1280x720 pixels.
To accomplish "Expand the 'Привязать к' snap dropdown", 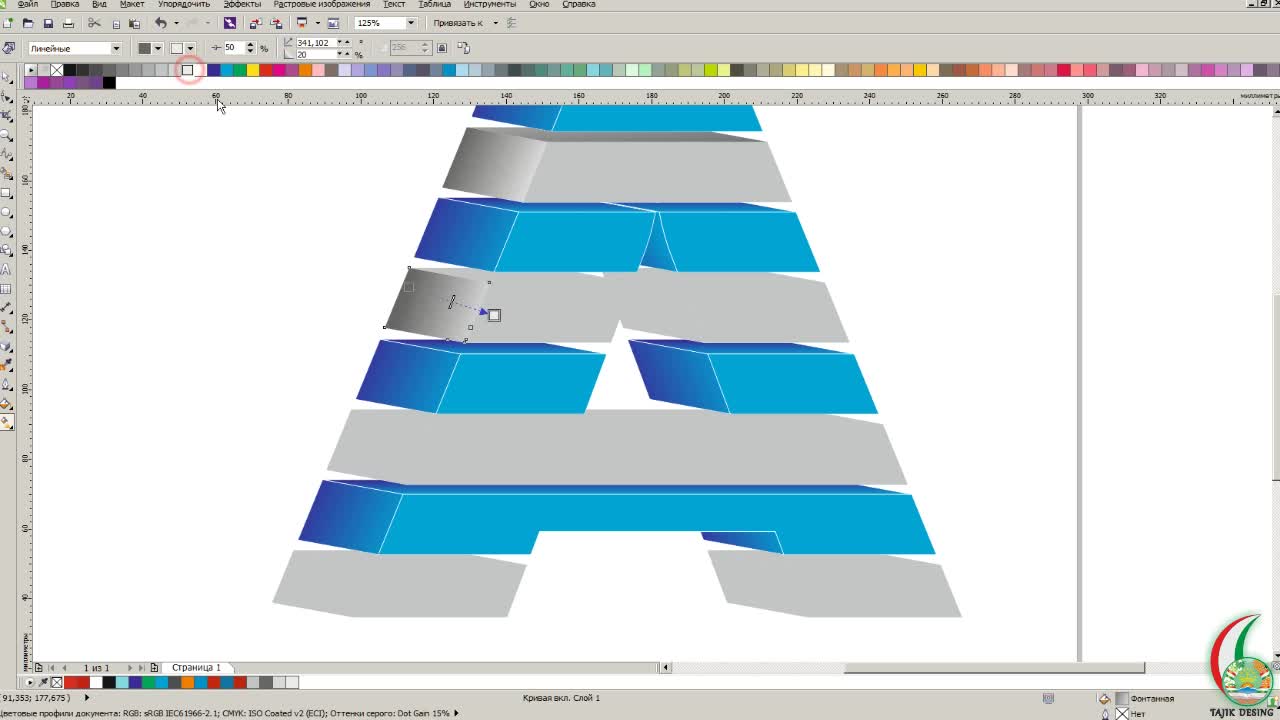I will click(x=495, y=23).
